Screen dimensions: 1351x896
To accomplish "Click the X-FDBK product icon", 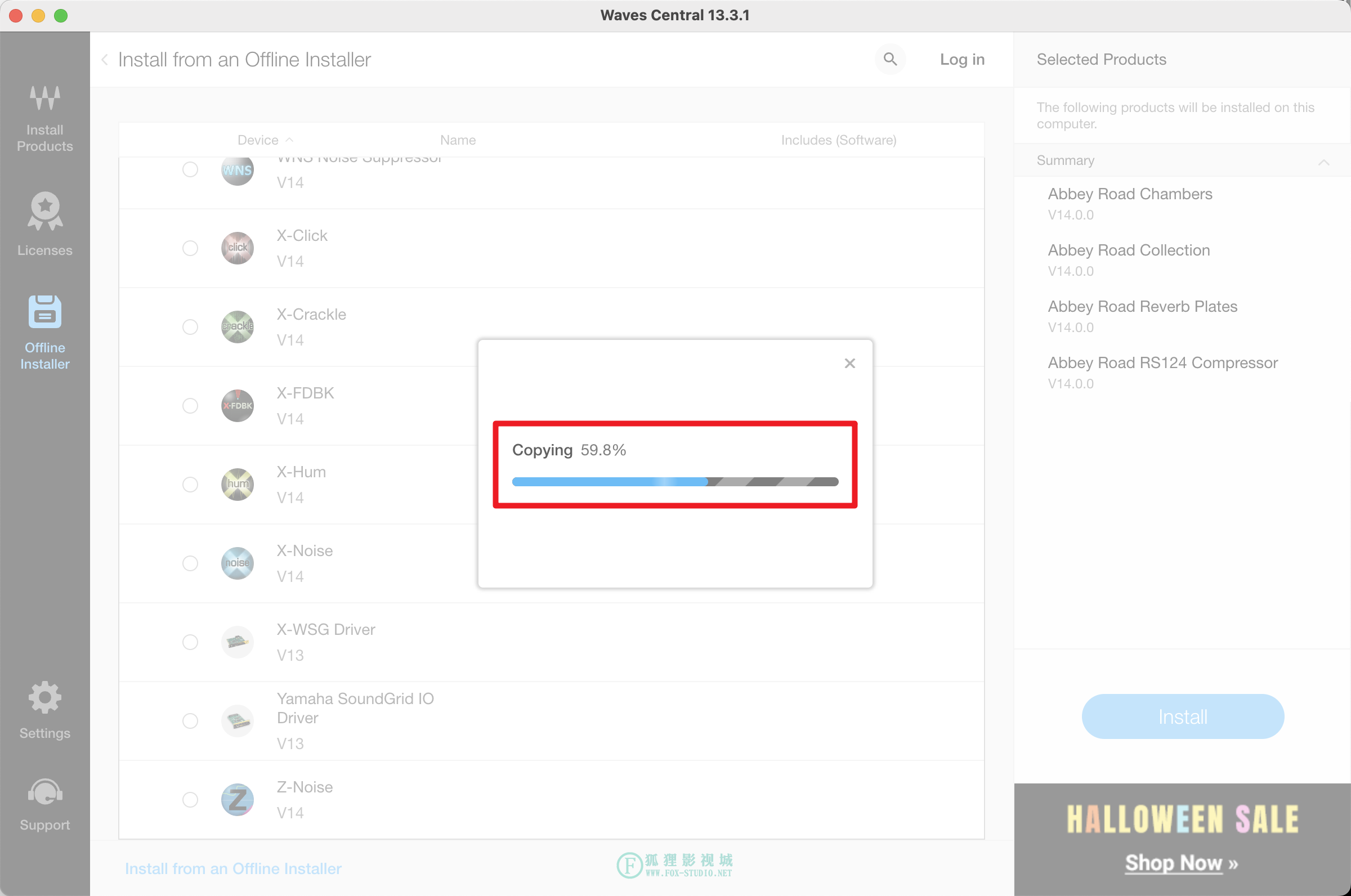I will [237, 406].
